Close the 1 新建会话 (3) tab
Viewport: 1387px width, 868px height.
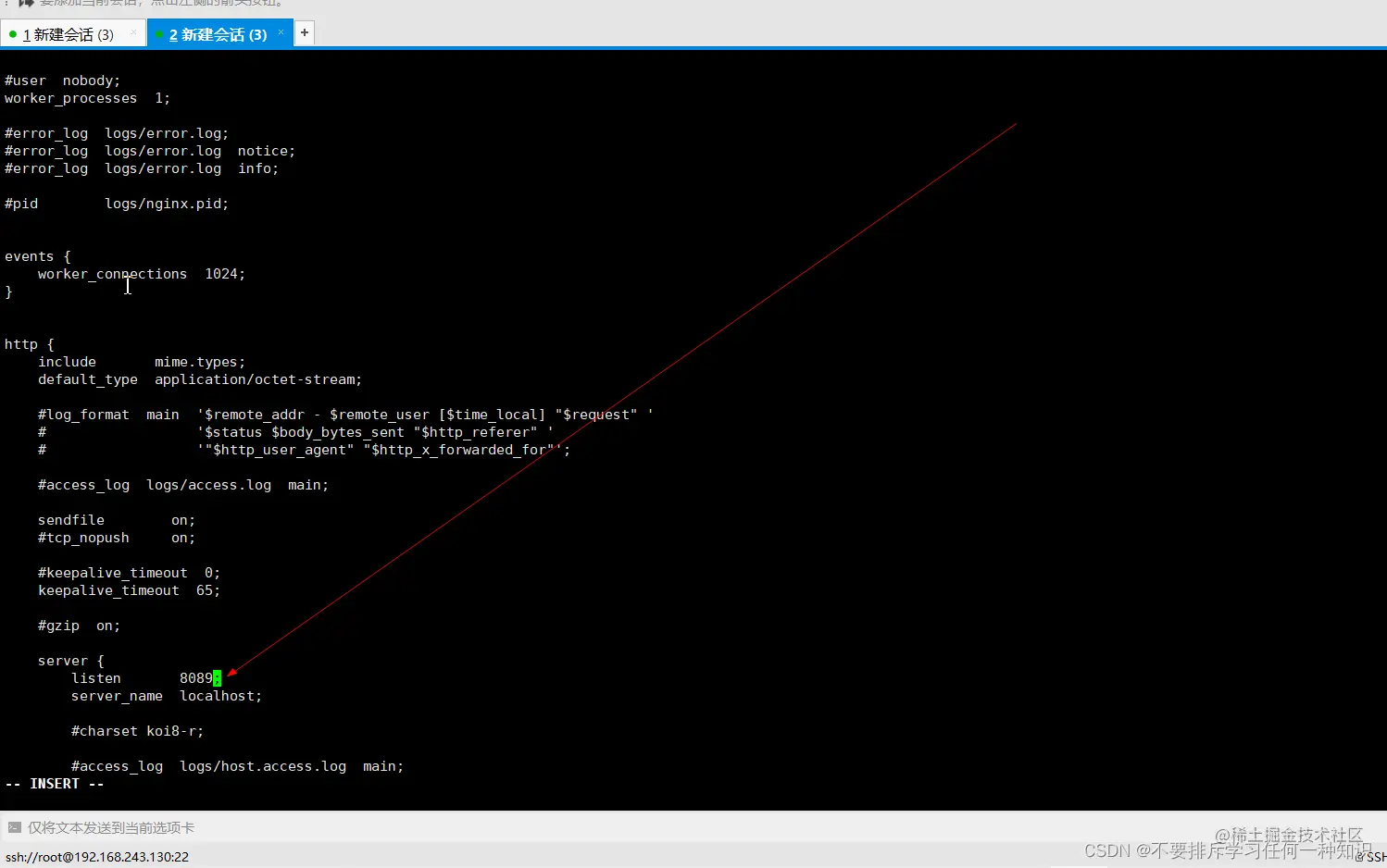coord(133,32)
